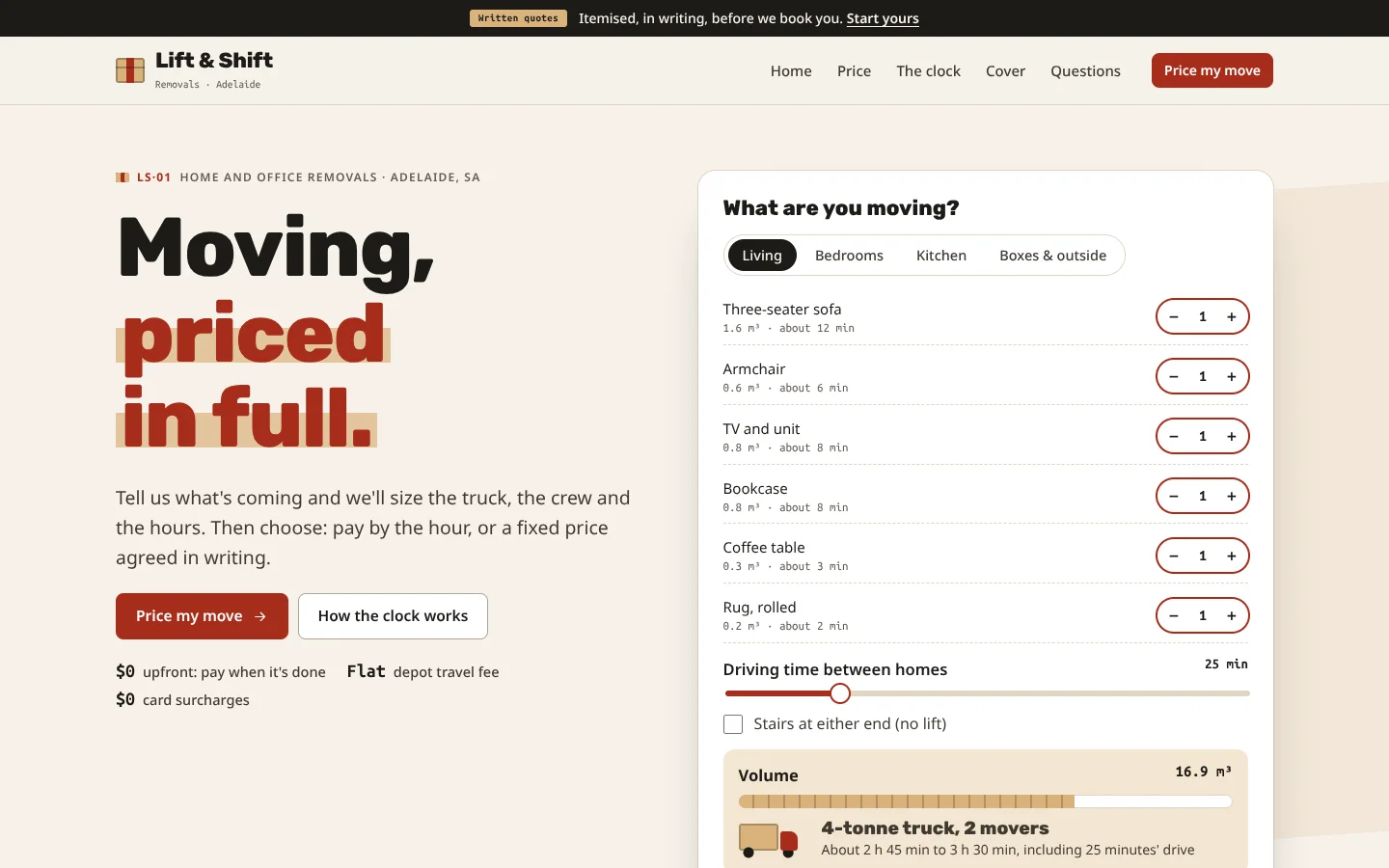Screen dimensions: 1389x868
Task: Increase Rug, rolled count with plus
Action: [1232, 615]
